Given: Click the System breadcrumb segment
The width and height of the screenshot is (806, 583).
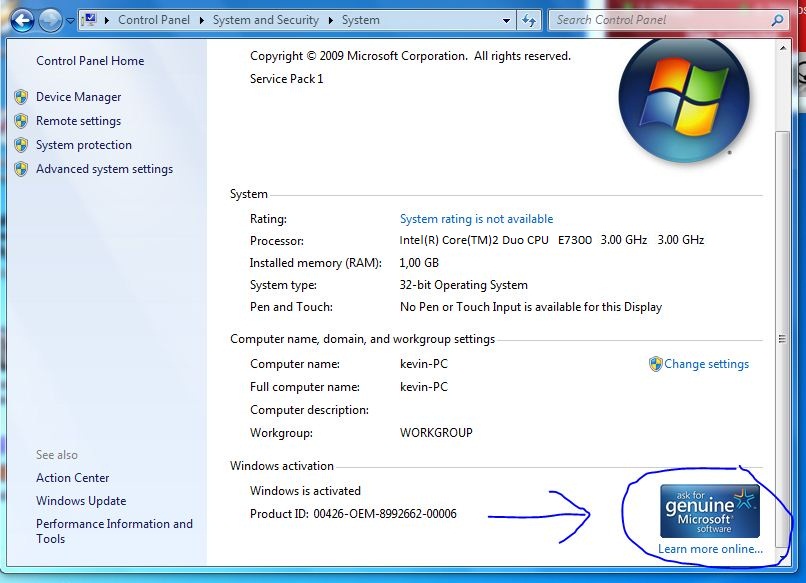Looking at the screenshot, I should [x=361, y=20].
